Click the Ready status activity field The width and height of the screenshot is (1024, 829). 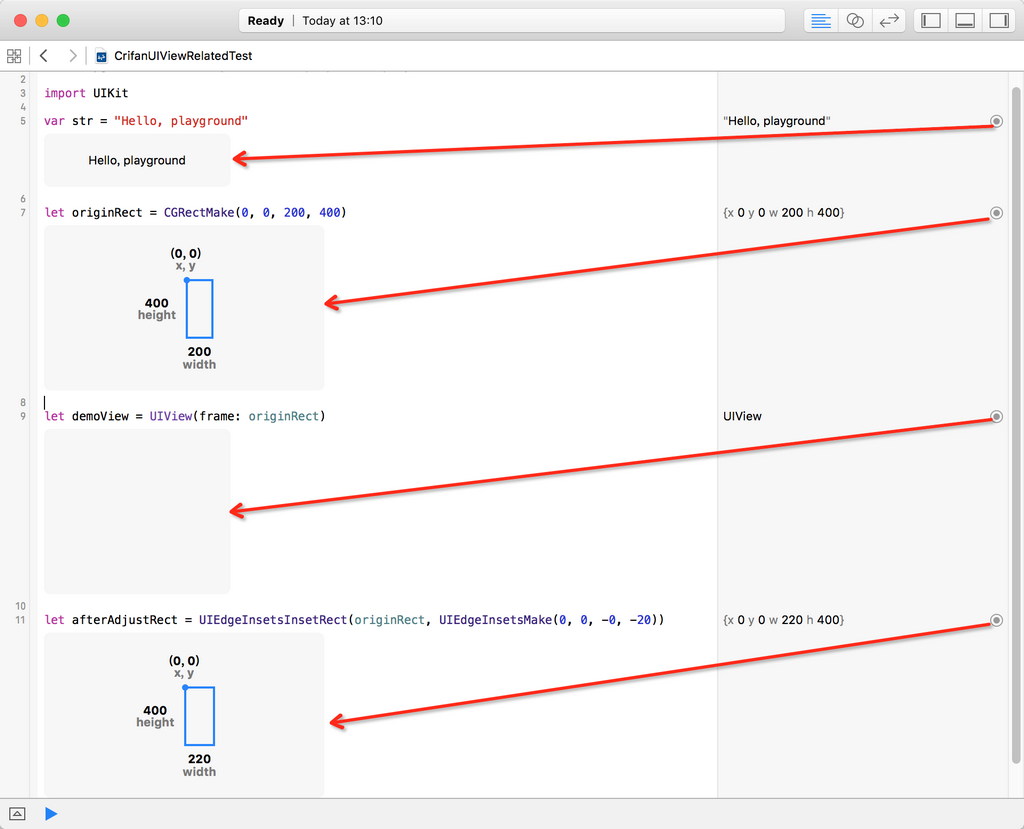tap(512, 21)
